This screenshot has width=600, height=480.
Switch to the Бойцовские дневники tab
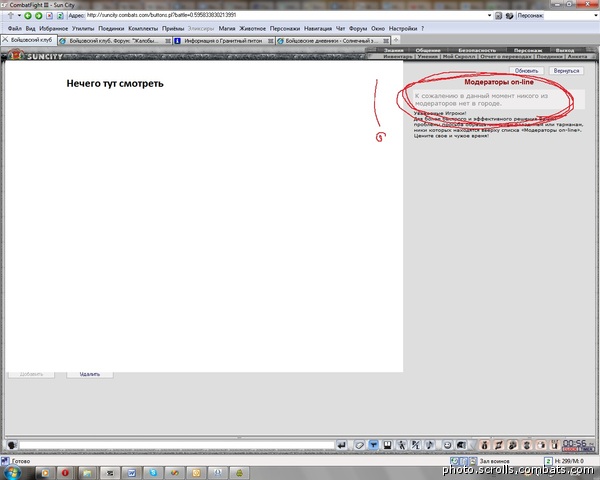pos(332,41)
